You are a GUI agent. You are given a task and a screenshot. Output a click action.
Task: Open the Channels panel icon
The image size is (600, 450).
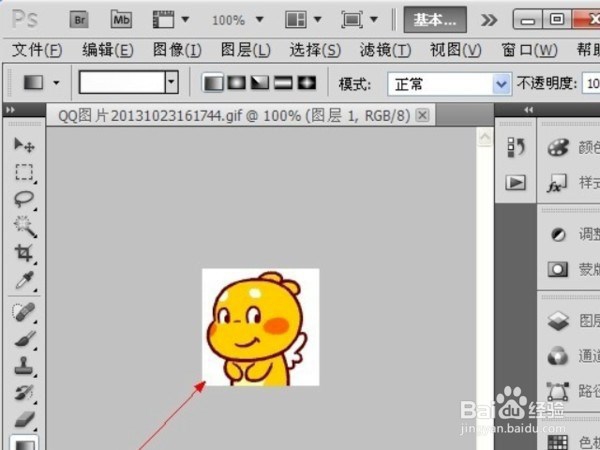558,356
